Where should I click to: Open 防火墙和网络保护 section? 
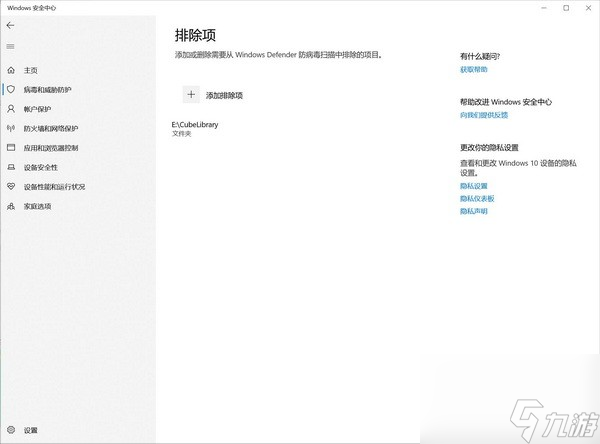pyautogui.click(x=51, y=129)
